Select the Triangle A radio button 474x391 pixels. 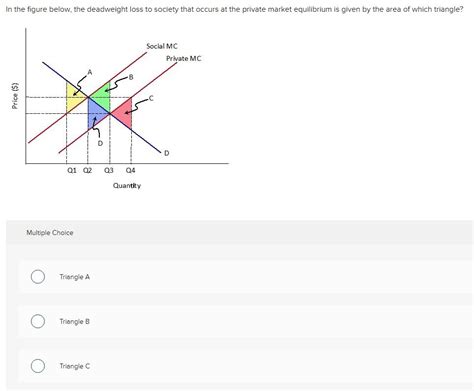(x=38, y=277)
